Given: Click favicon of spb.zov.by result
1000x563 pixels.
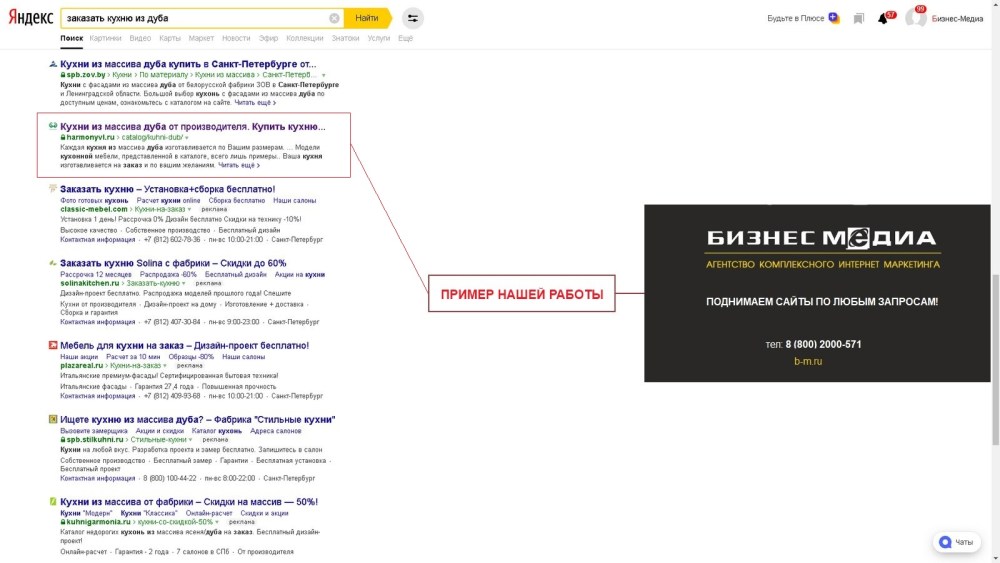Looking at the screenshot, I should (53, 64).
